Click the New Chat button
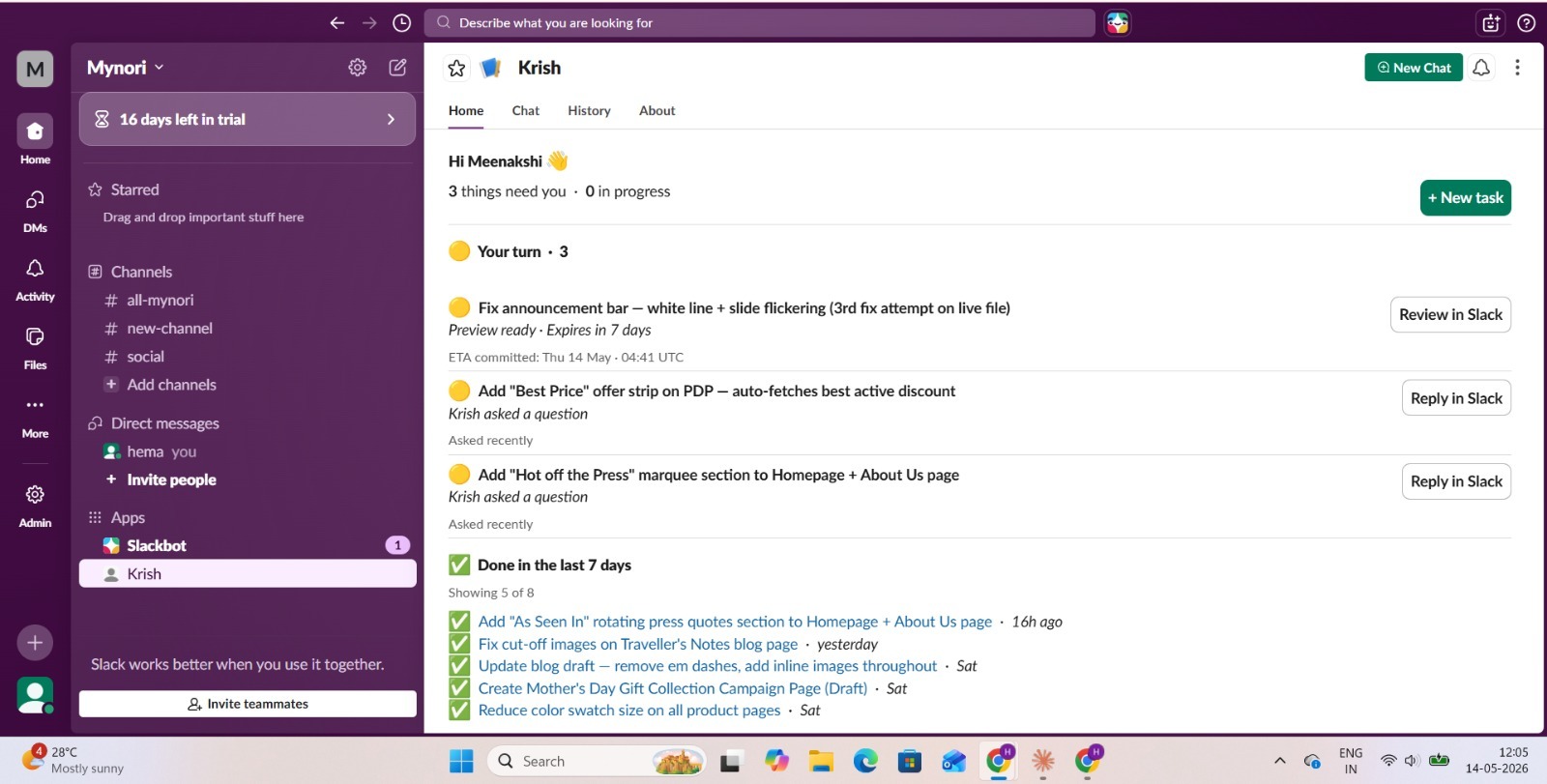Viewport: 1547px width, 784px height. point(1414,68)
